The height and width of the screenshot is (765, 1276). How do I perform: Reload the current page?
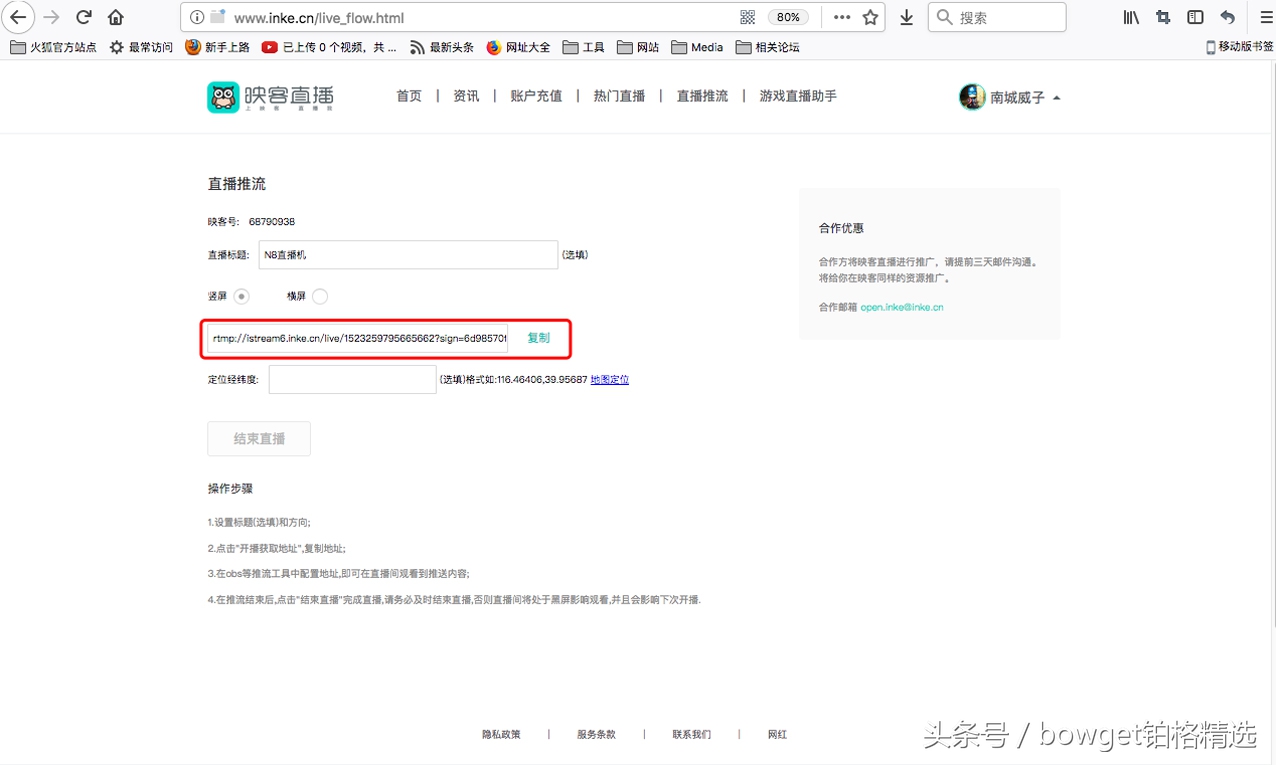83,16
